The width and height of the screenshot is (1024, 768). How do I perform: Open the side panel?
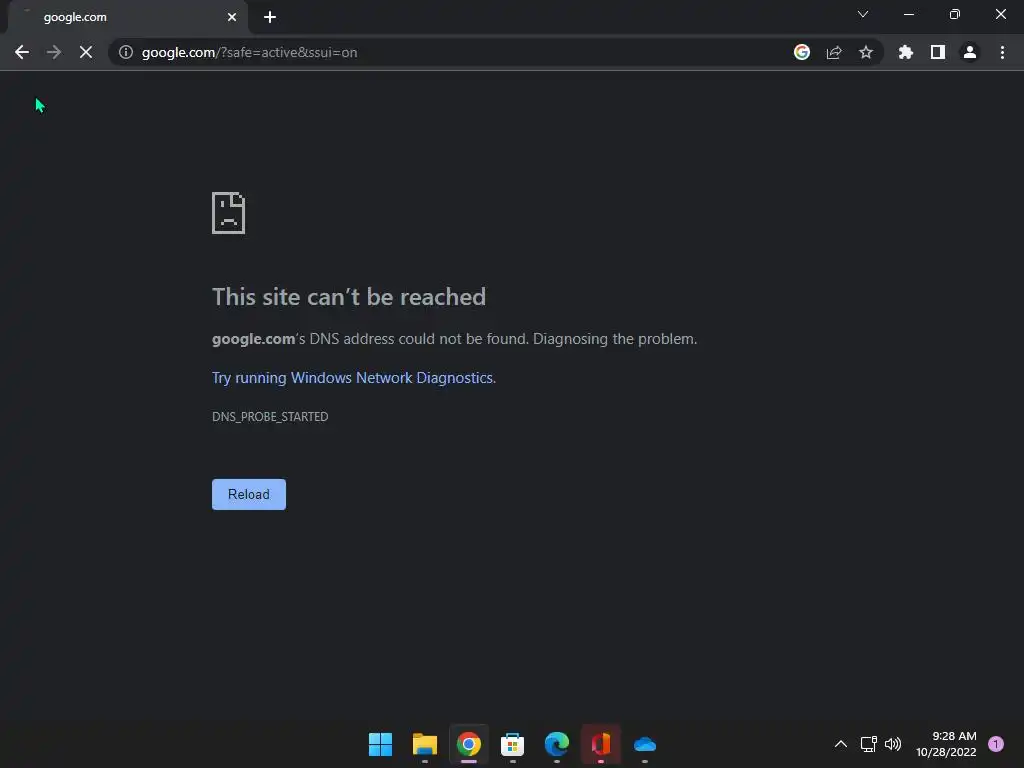pyautogui.click(x=938, y=52)
